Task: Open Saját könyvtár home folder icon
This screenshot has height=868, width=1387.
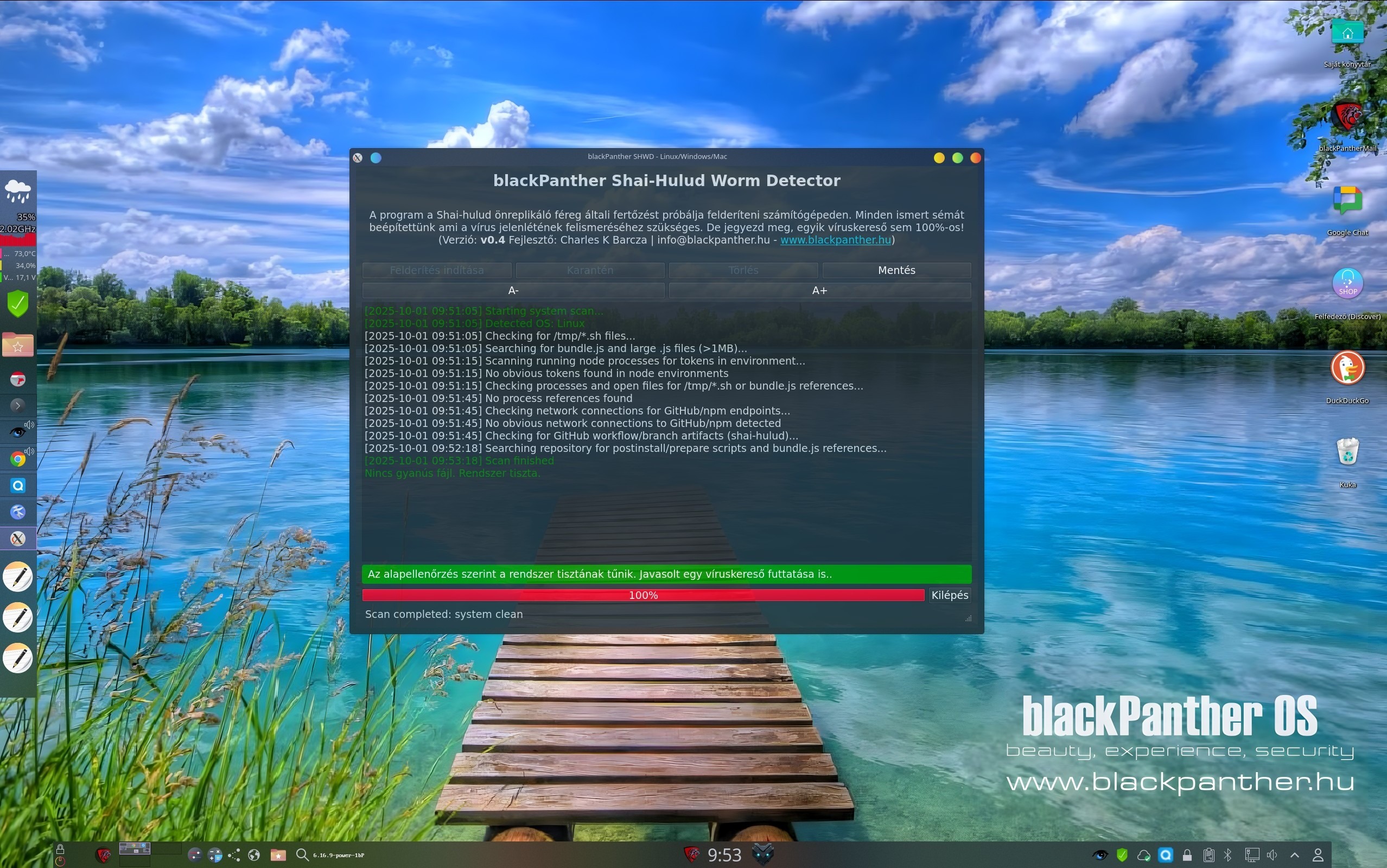Action: (x=1347, y=33)
